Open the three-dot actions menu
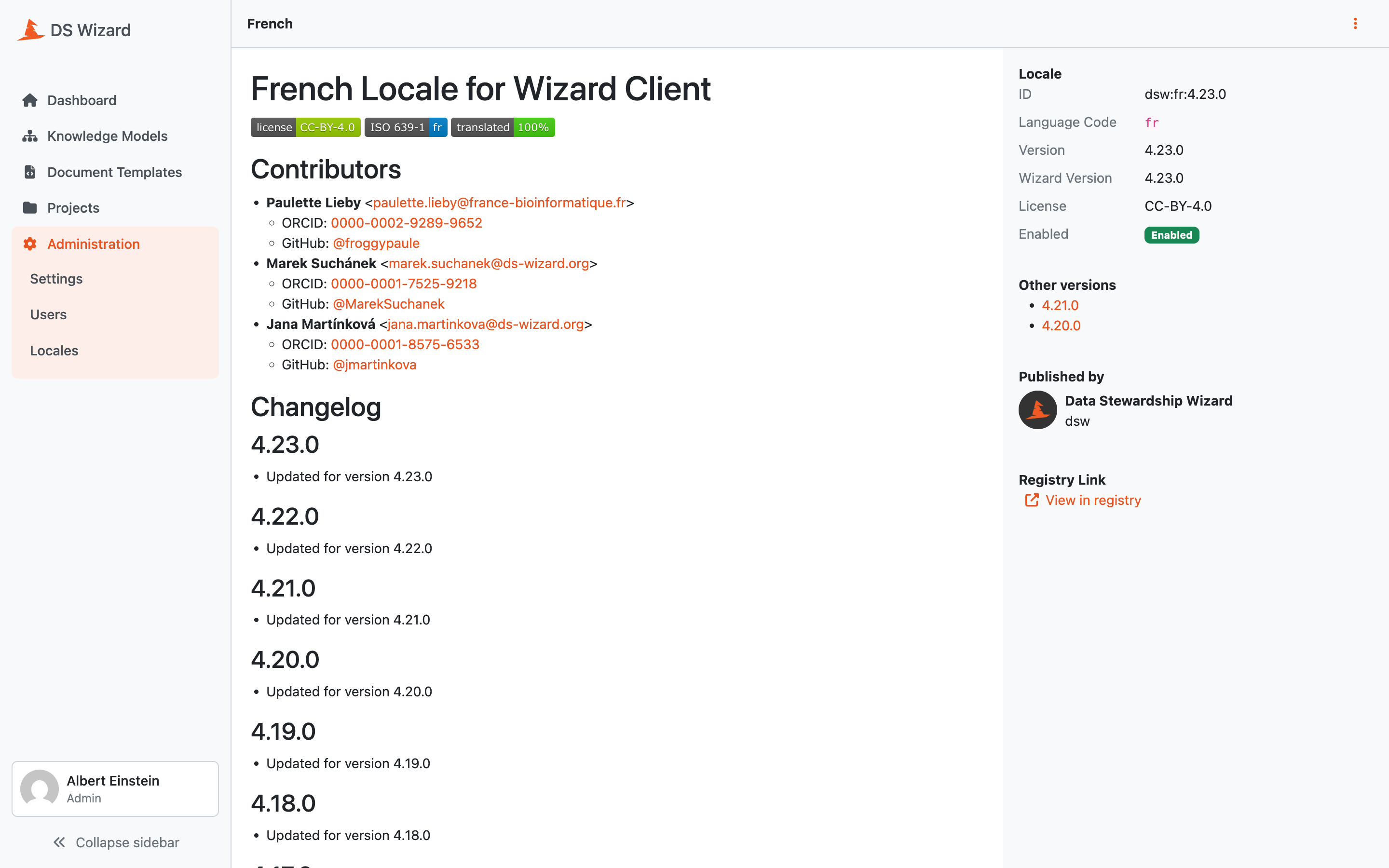Screen dimensions: 1389x868 (1355, 24)
